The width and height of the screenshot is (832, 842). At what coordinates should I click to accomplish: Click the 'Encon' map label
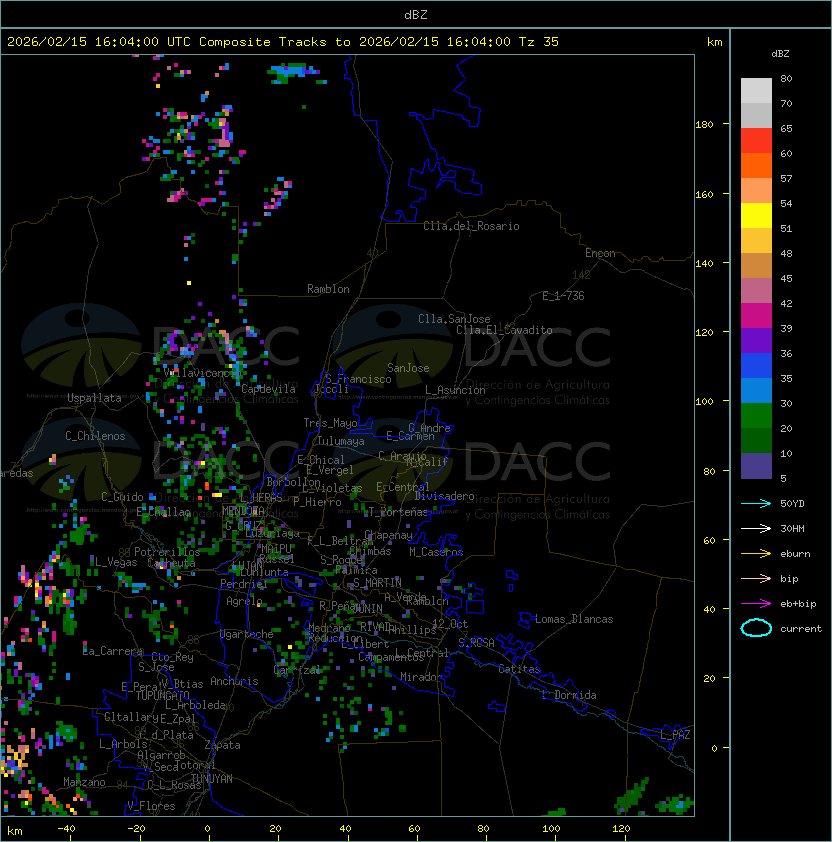(x=600, y=253)
